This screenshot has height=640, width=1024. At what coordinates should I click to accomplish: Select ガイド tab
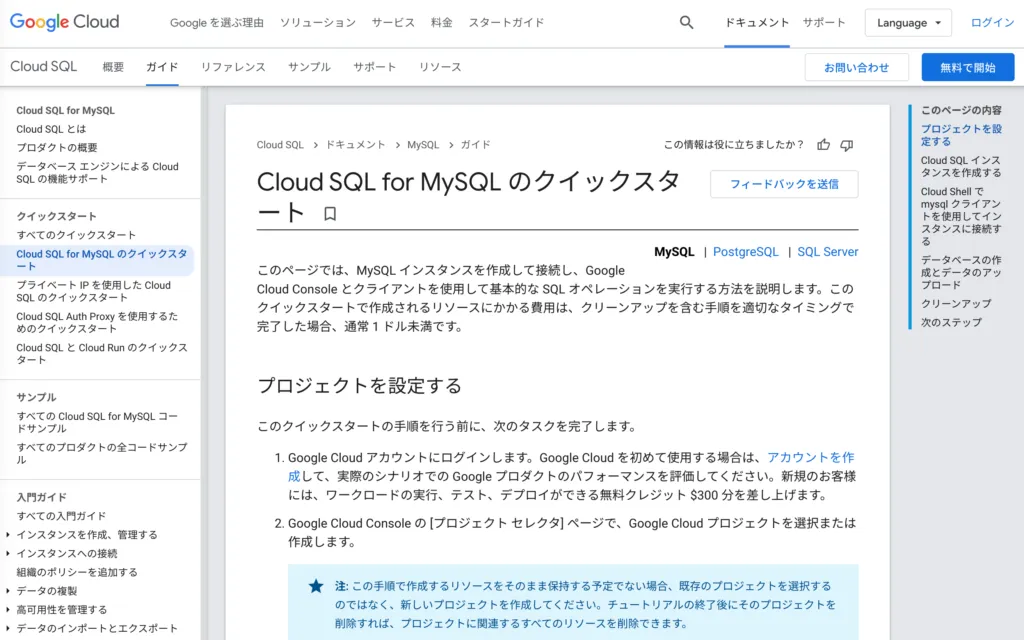click(x=162, y=67)
